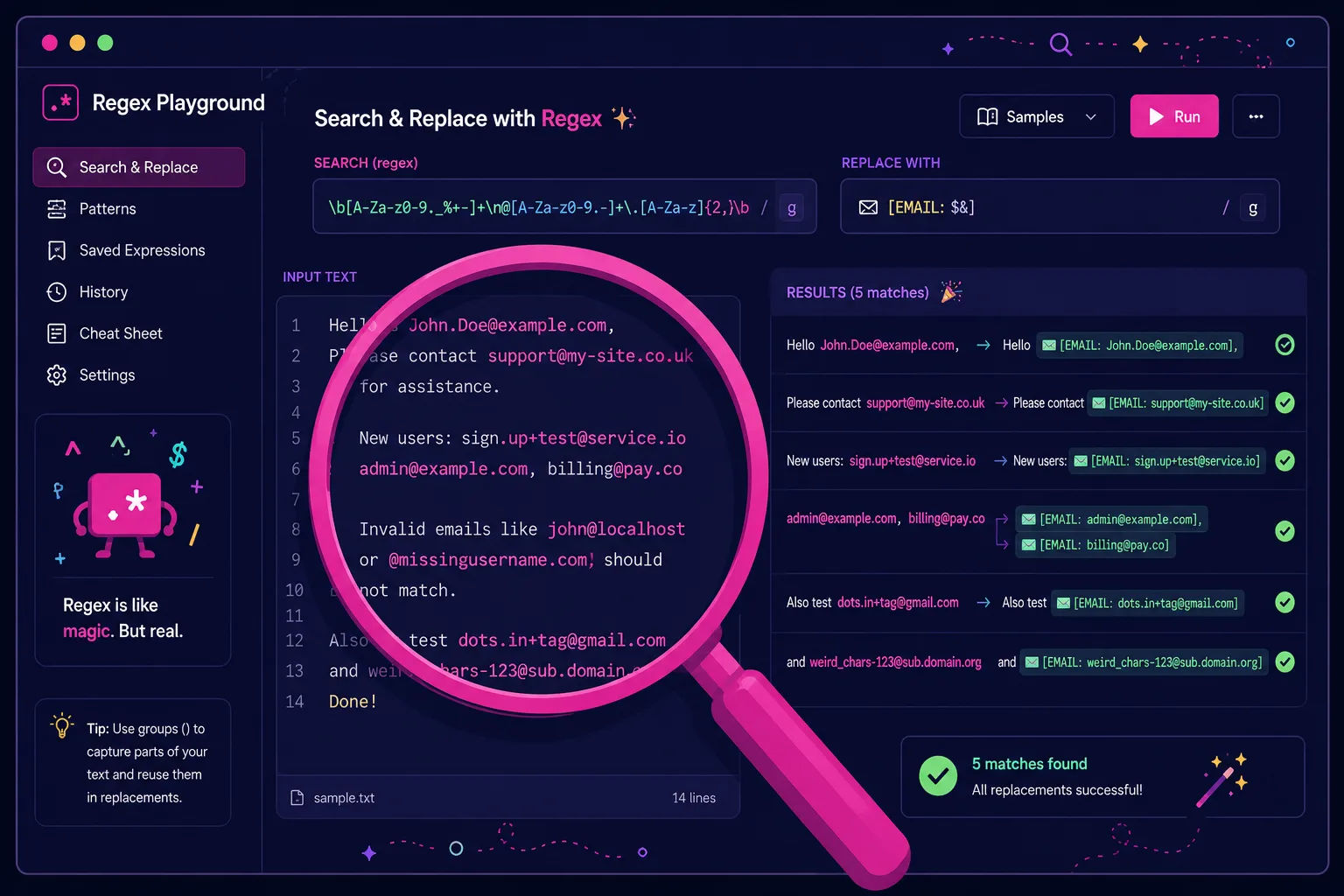Click the Patterns sliders icon
The image size is (1344, 896).
click(57, 209)
